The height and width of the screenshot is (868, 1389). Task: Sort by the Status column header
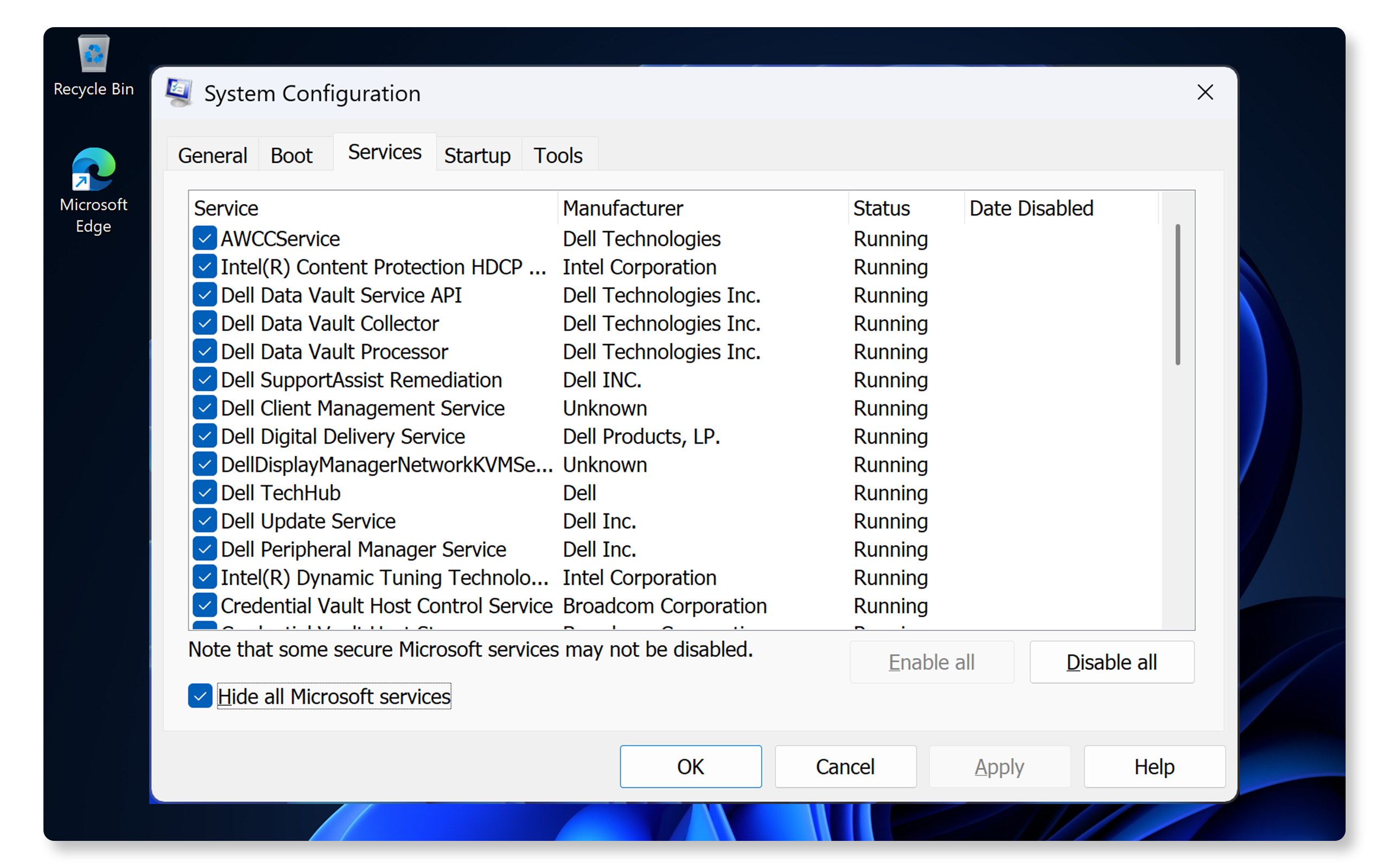906,208
